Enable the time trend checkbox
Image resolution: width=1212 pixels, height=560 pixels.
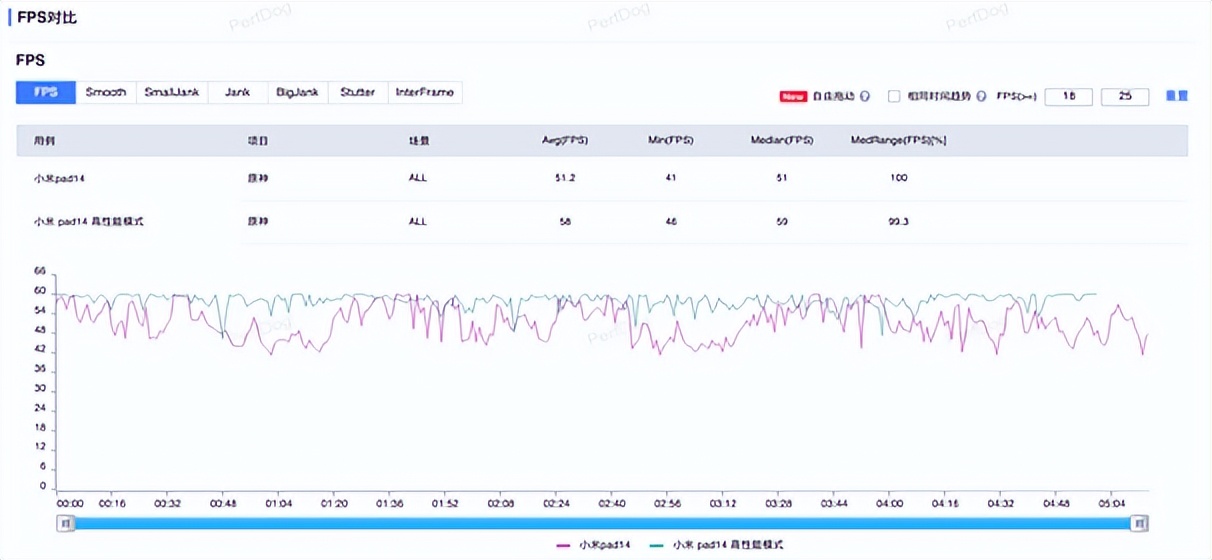(895, 97)
